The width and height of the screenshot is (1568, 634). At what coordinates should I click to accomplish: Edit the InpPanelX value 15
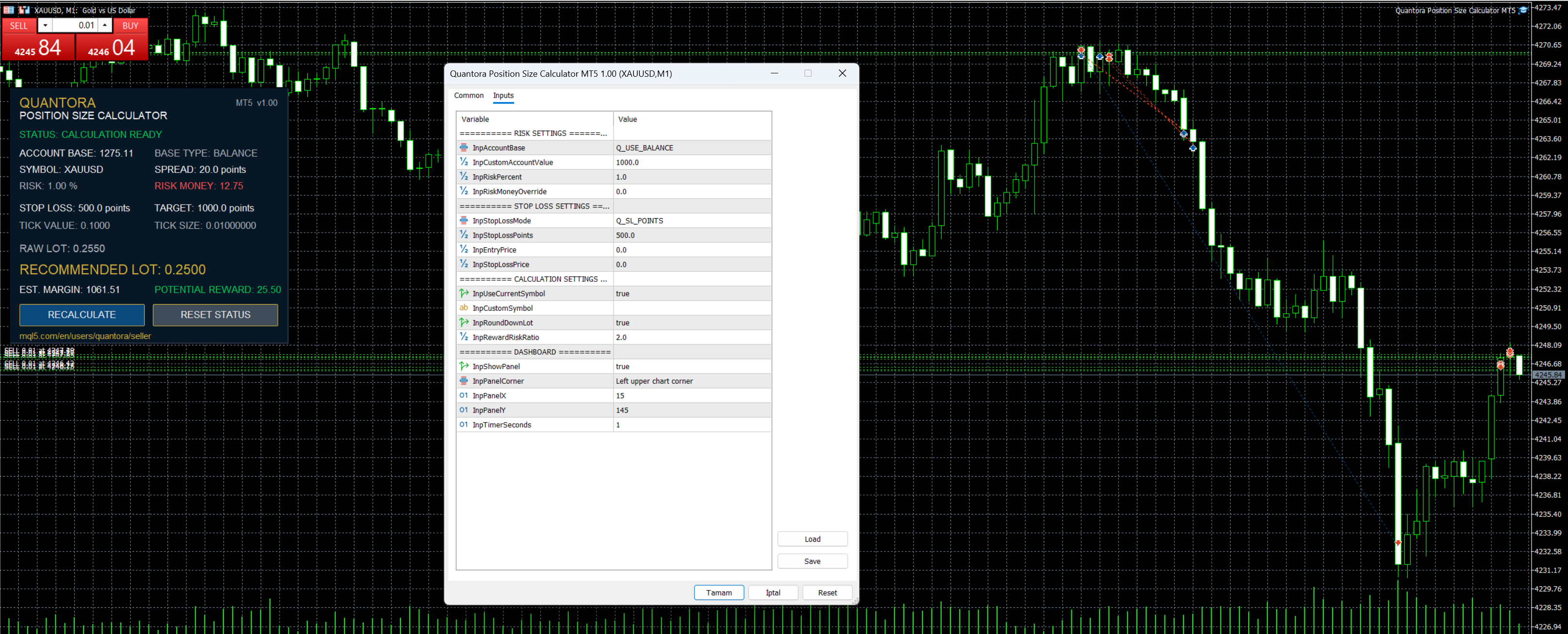(x=692, y=396)
